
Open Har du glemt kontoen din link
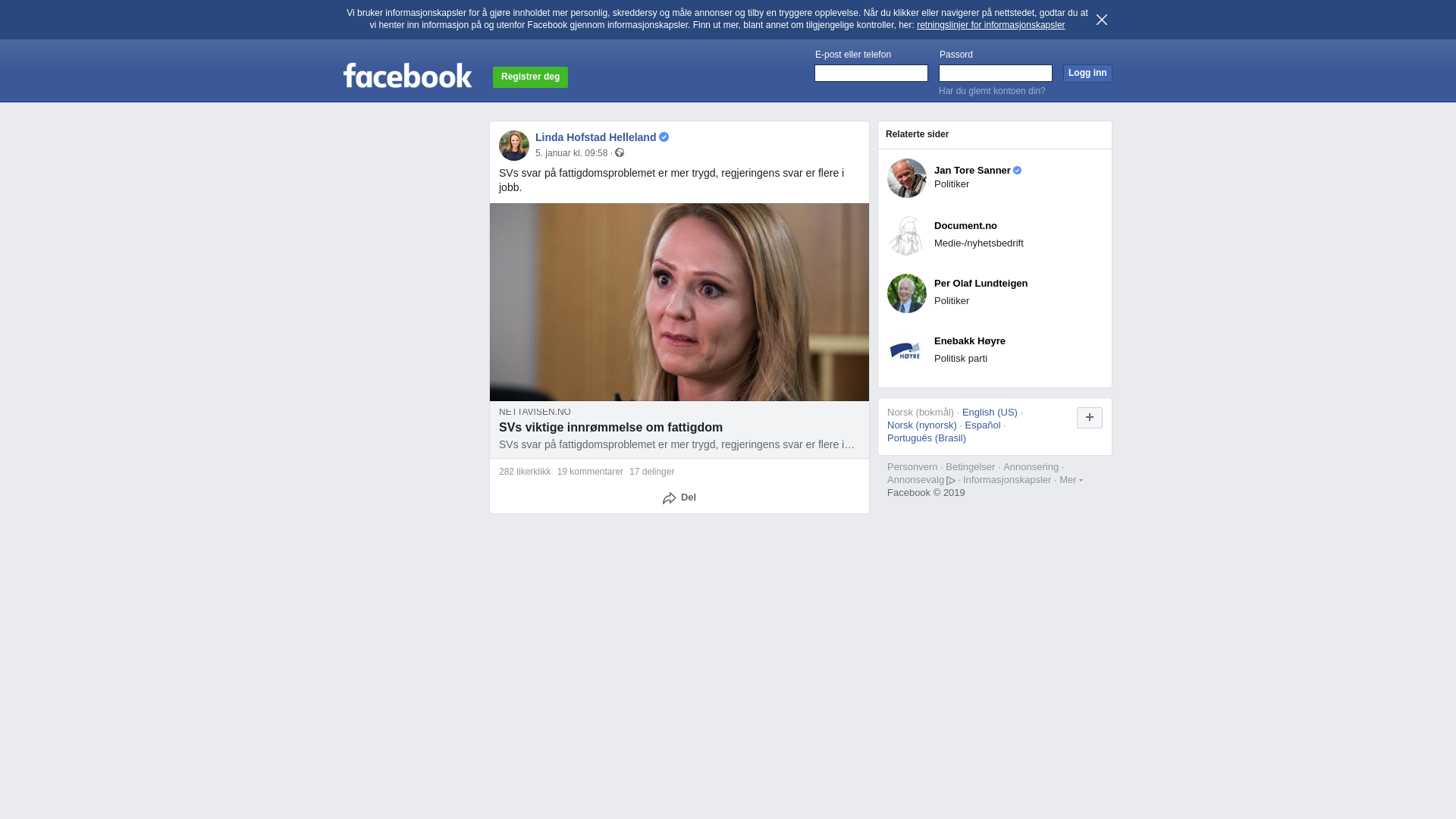click(x=992, y=91)
